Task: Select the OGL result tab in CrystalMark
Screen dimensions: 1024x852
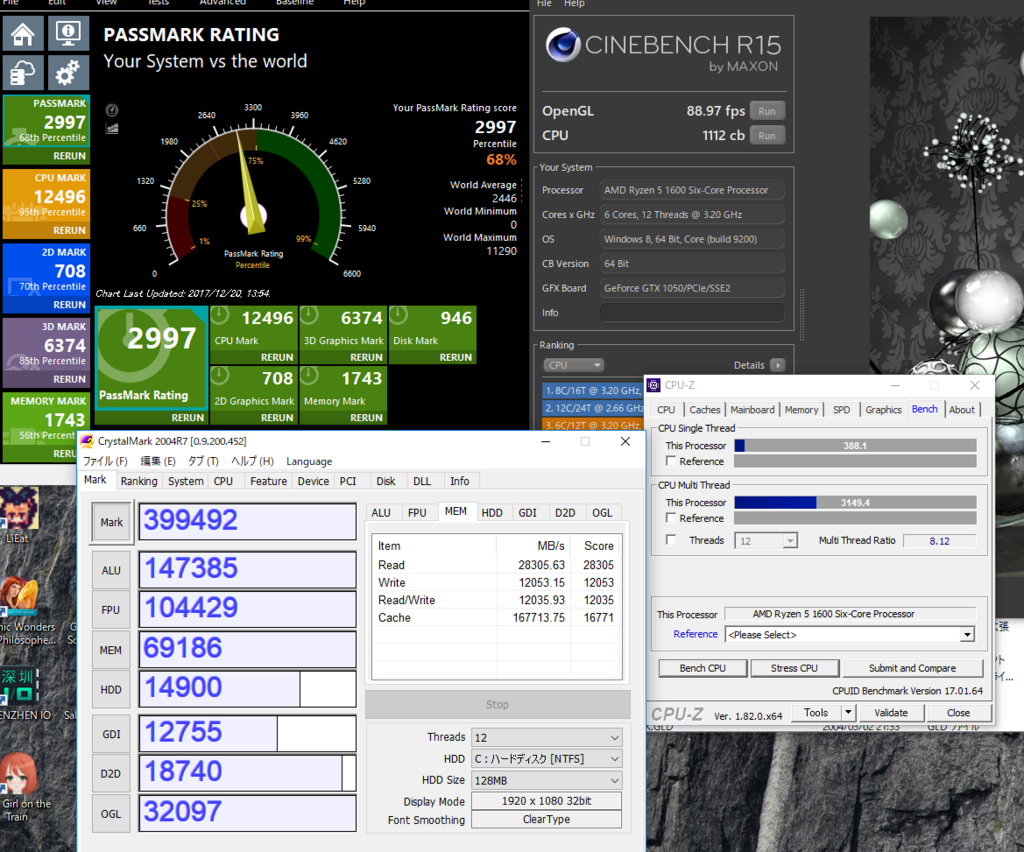Action: point(602,513)
